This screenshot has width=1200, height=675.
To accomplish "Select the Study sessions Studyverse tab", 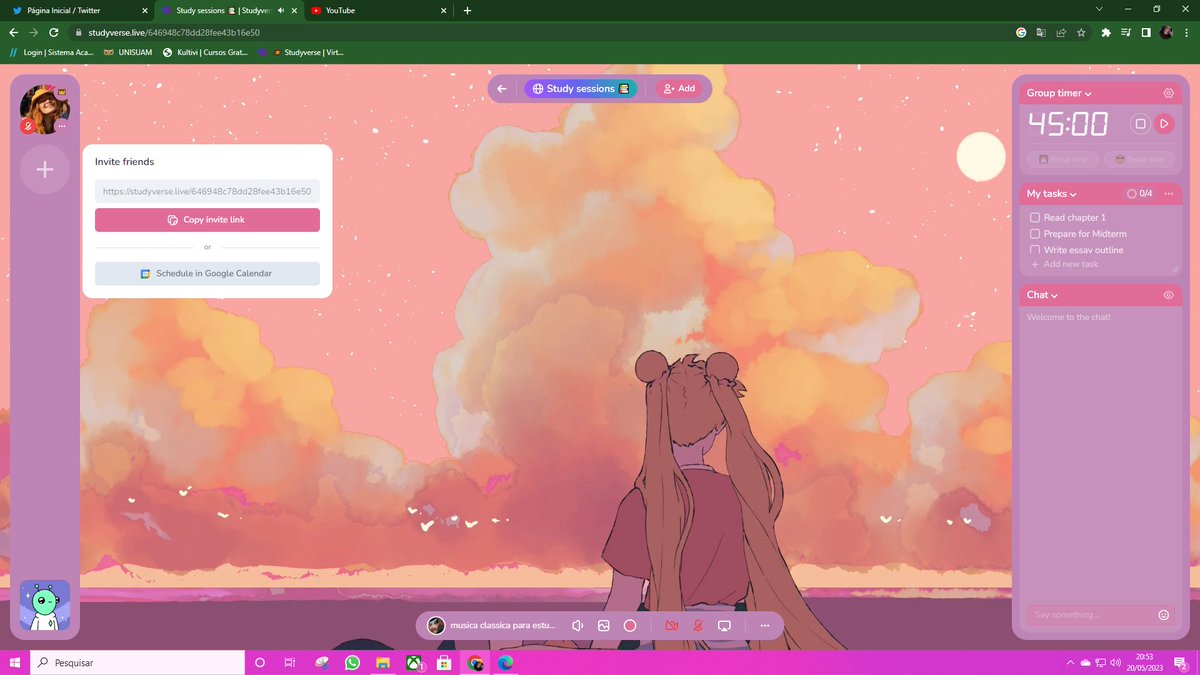I will (227, 10).
